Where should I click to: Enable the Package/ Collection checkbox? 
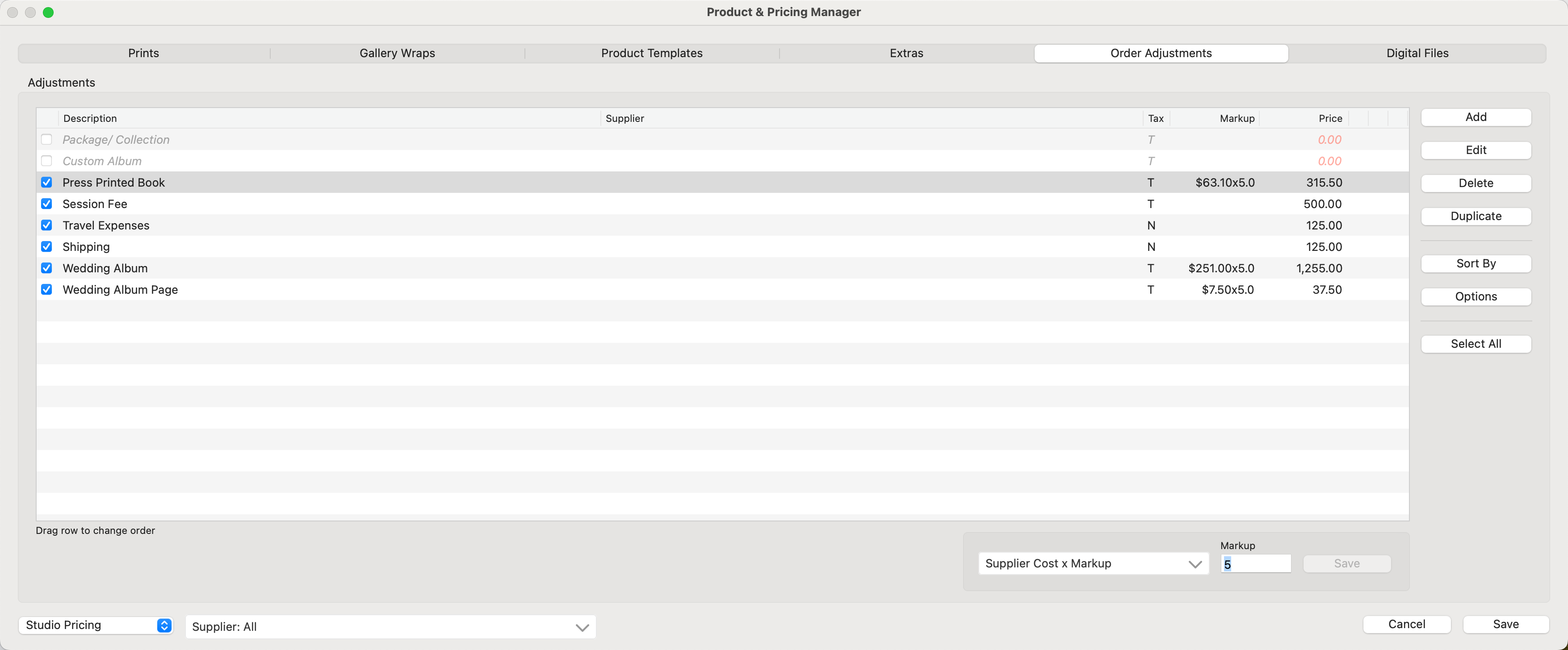(x=46, y=139)
